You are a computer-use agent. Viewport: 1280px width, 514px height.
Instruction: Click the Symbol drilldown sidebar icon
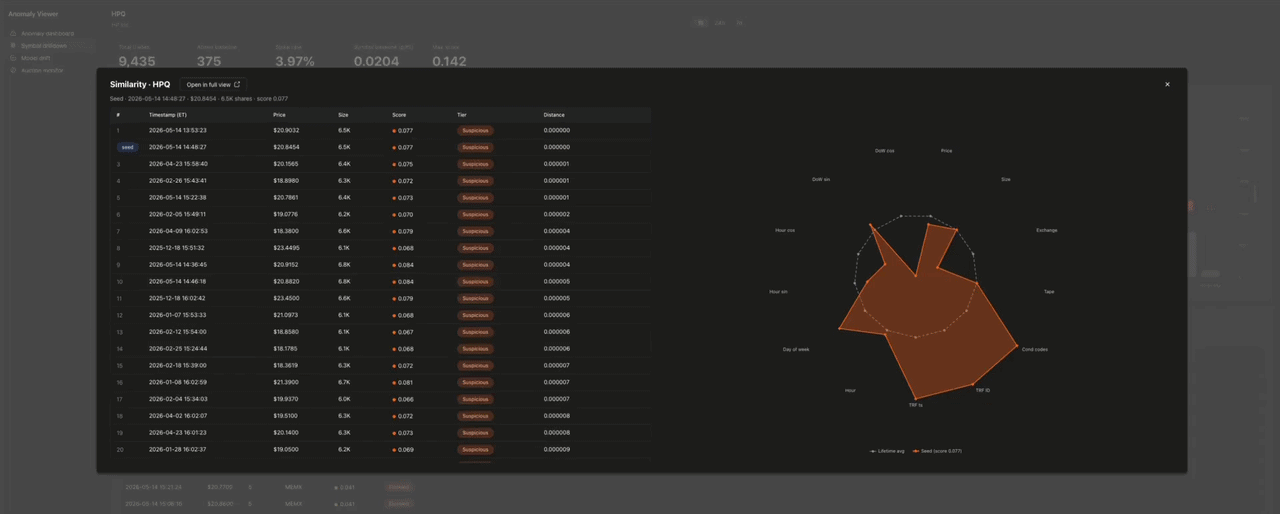click(x=14, y=46)
